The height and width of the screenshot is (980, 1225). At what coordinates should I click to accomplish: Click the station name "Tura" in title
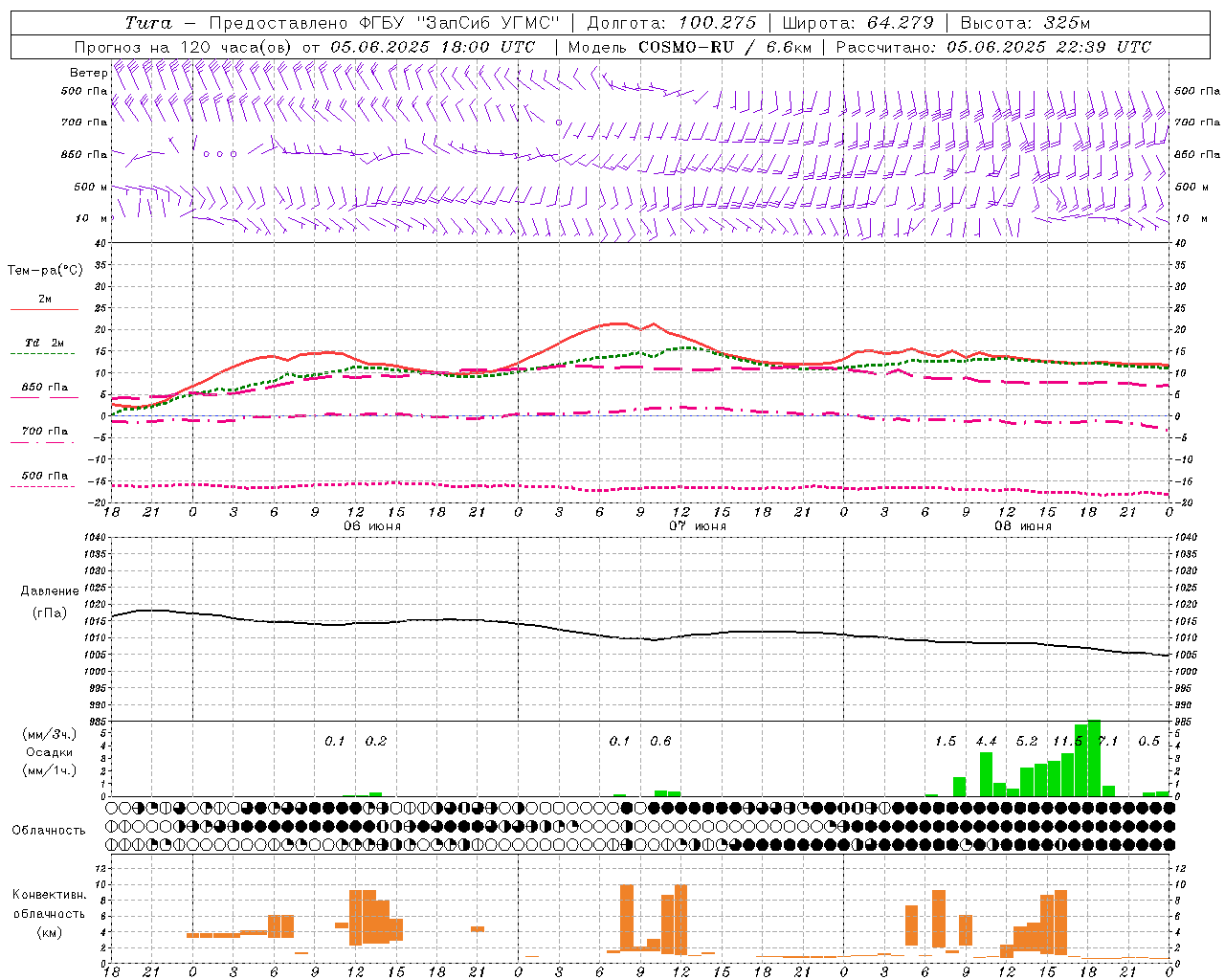click(148, 23)
